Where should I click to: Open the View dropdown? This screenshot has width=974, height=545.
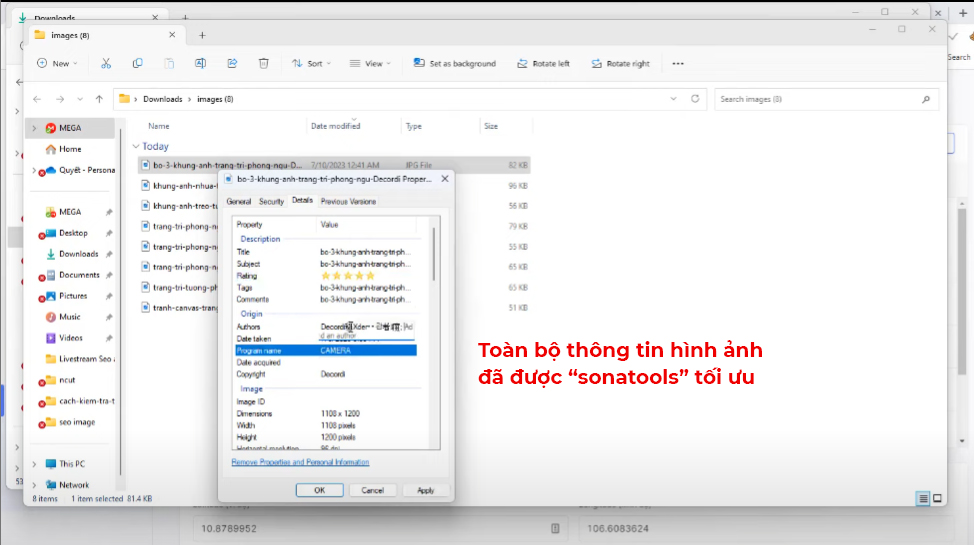point(370,63)
